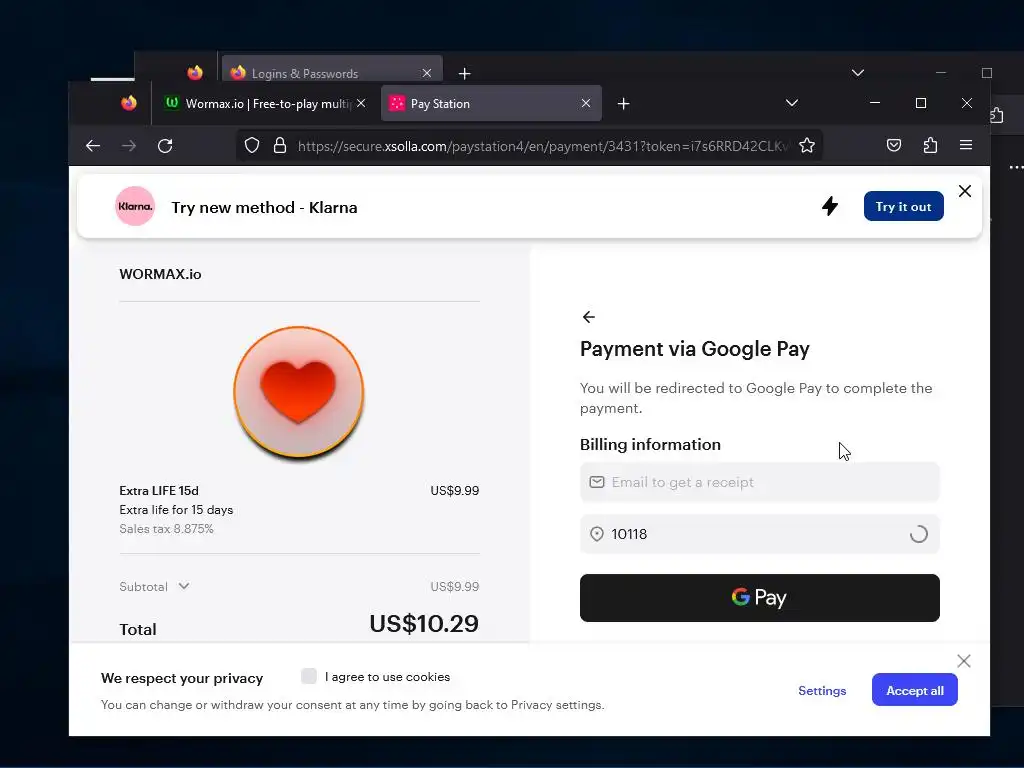Open the Firefox hamburger menu
The width and height of the screenshot is (1024, 768).
coord(967,145)
